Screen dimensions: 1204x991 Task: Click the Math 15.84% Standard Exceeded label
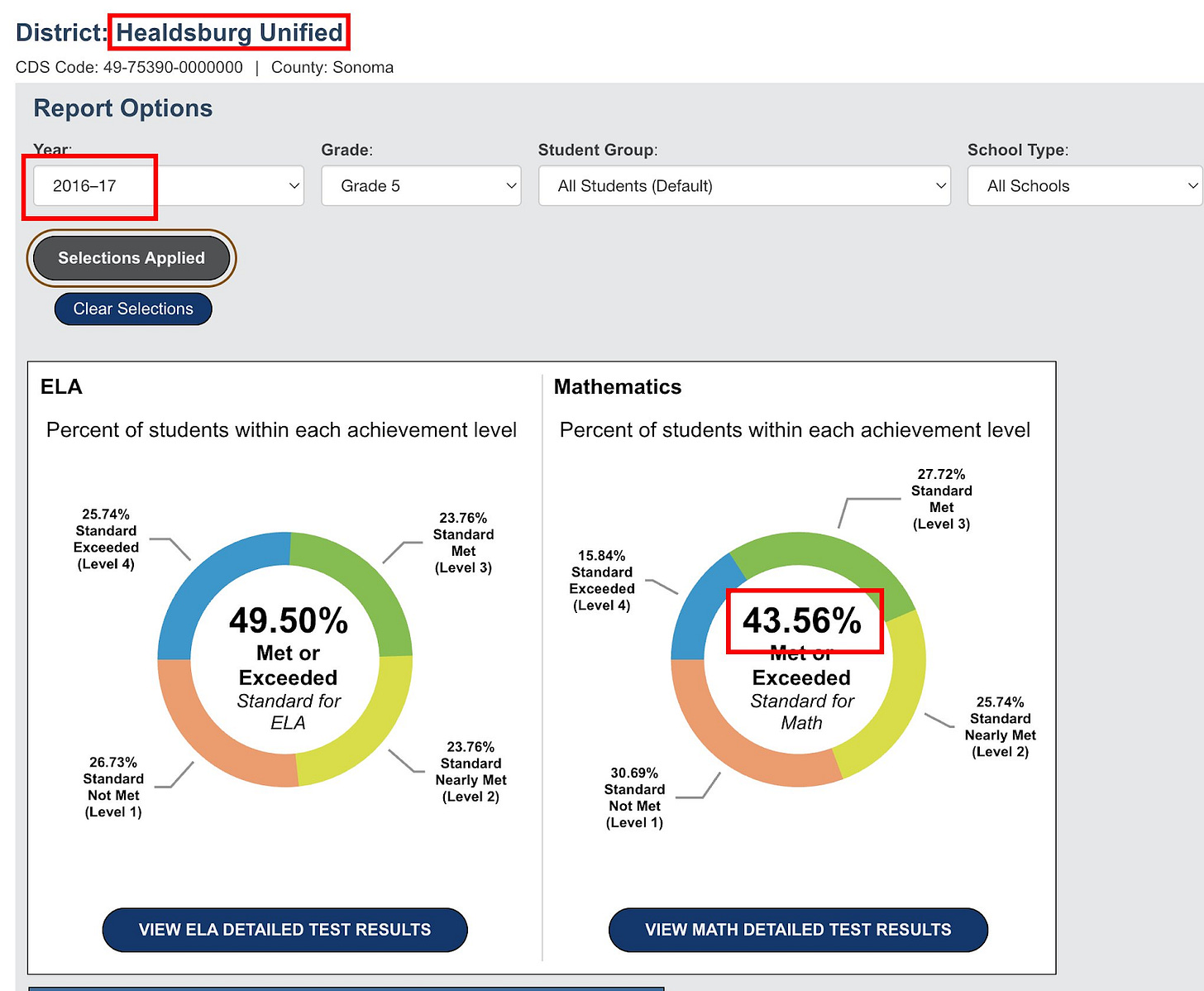point(602,581)
